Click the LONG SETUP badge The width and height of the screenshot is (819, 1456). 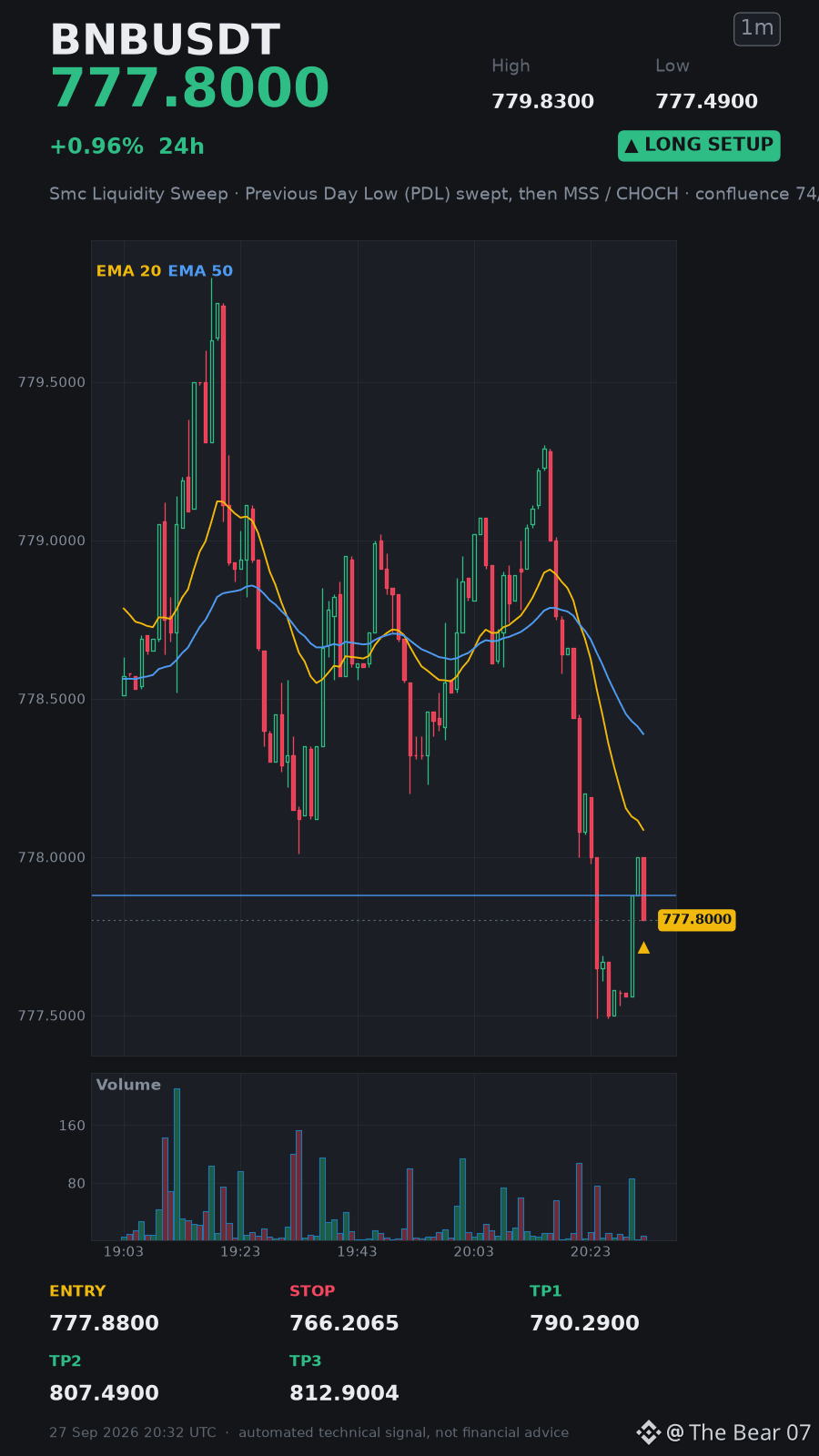coord(699,146)
